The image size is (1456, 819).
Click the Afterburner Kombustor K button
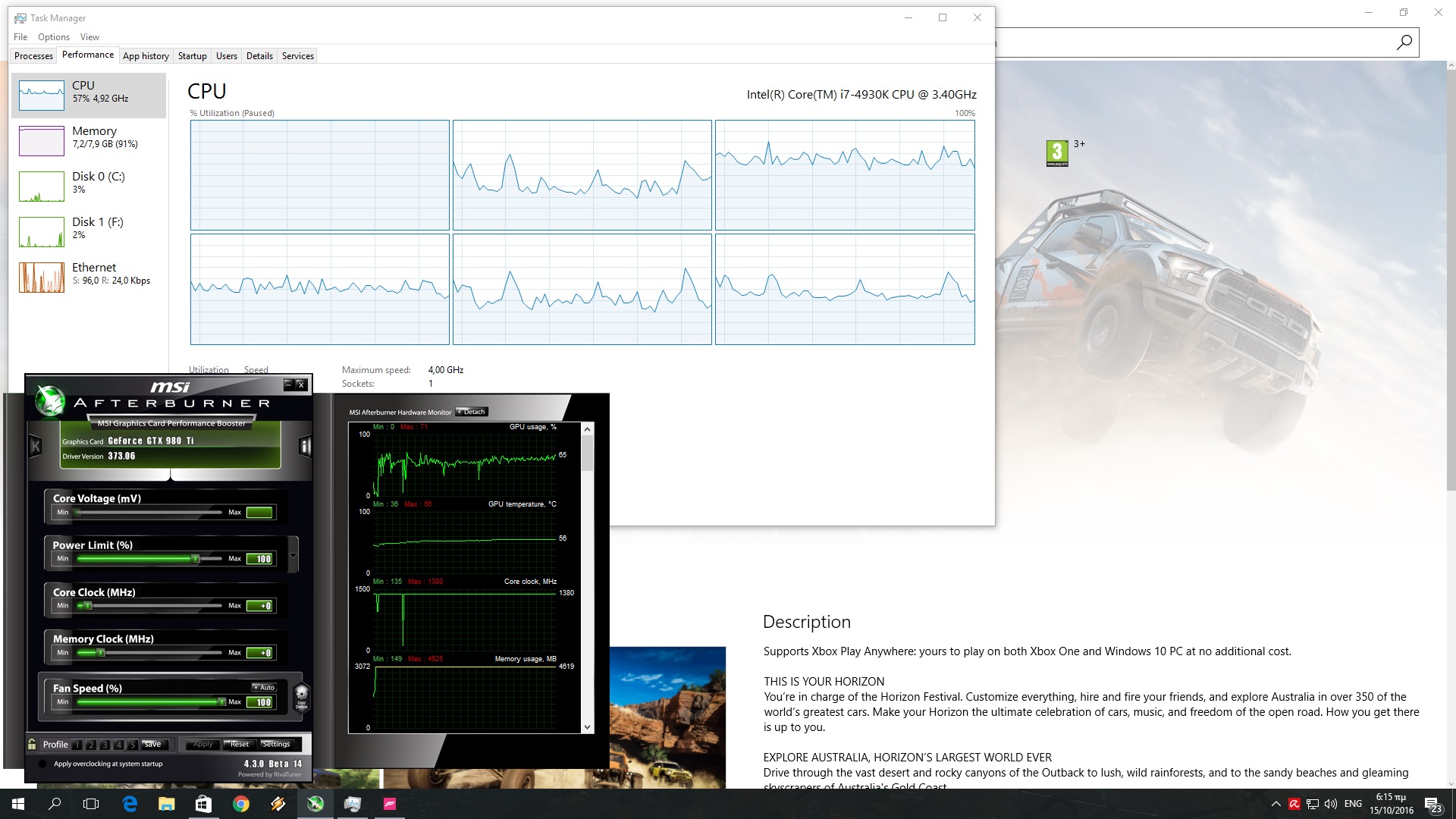tap(35, 447)
